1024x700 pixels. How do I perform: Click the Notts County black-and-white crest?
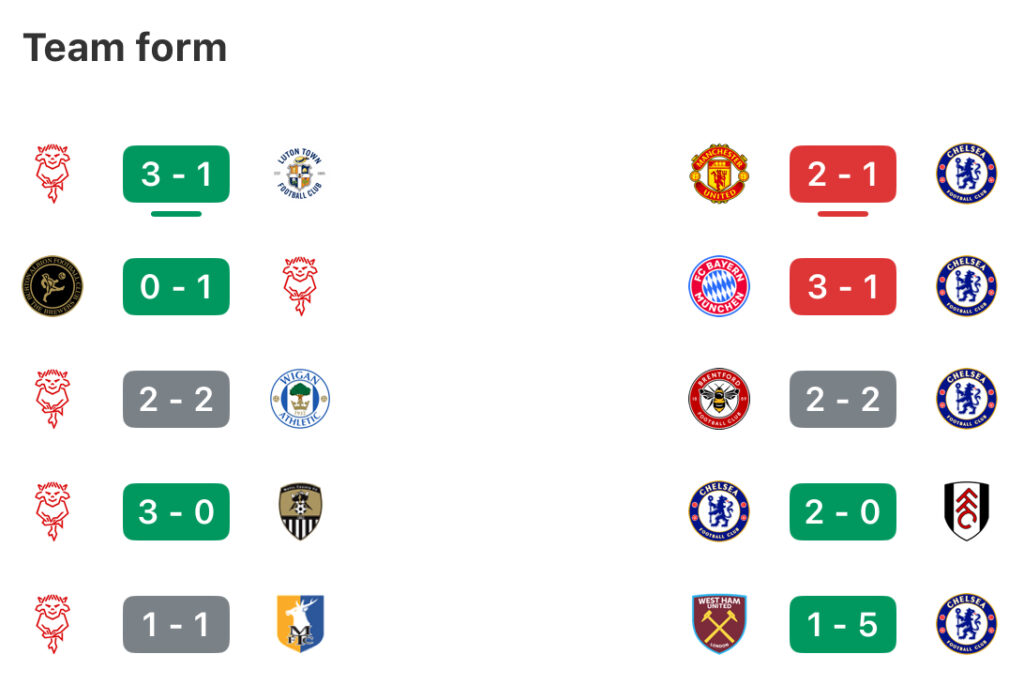pyautogui.click(x=299, y=512)
